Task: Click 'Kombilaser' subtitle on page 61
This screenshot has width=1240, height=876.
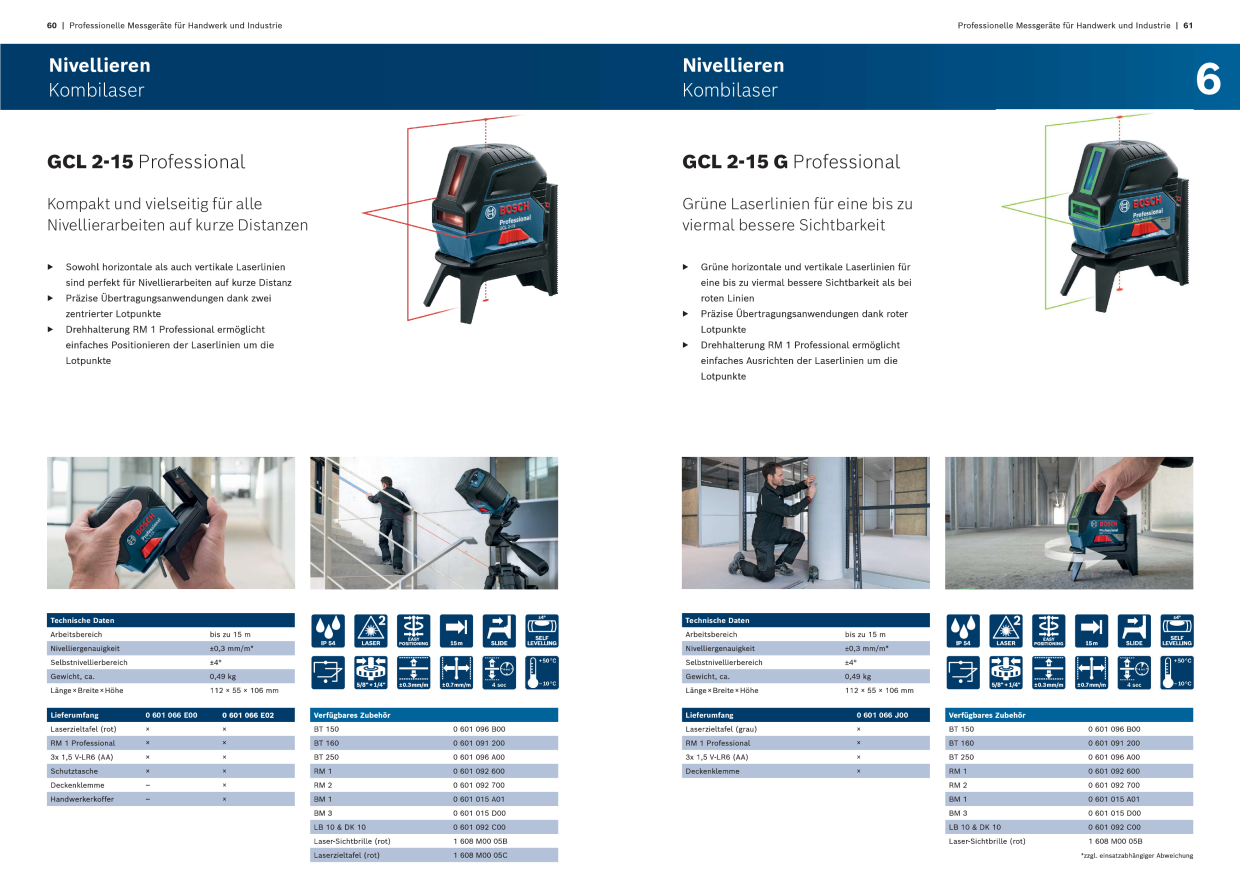Action: click(730, 90)
